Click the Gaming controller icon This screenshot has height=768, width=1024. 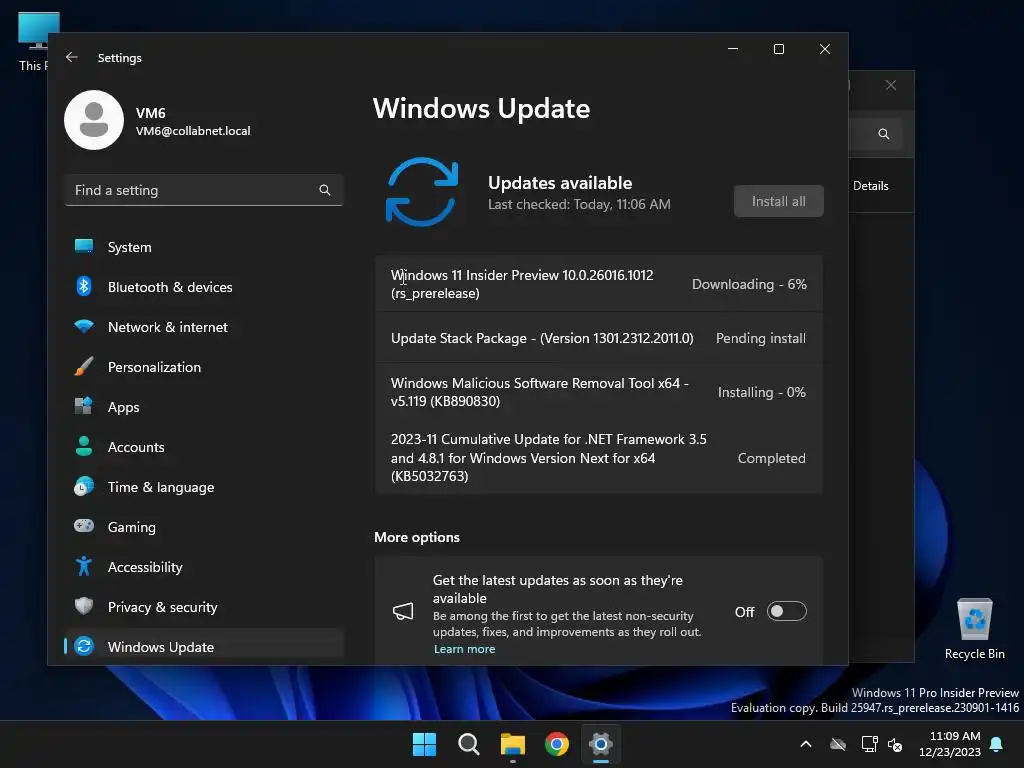tap(84, 526)
